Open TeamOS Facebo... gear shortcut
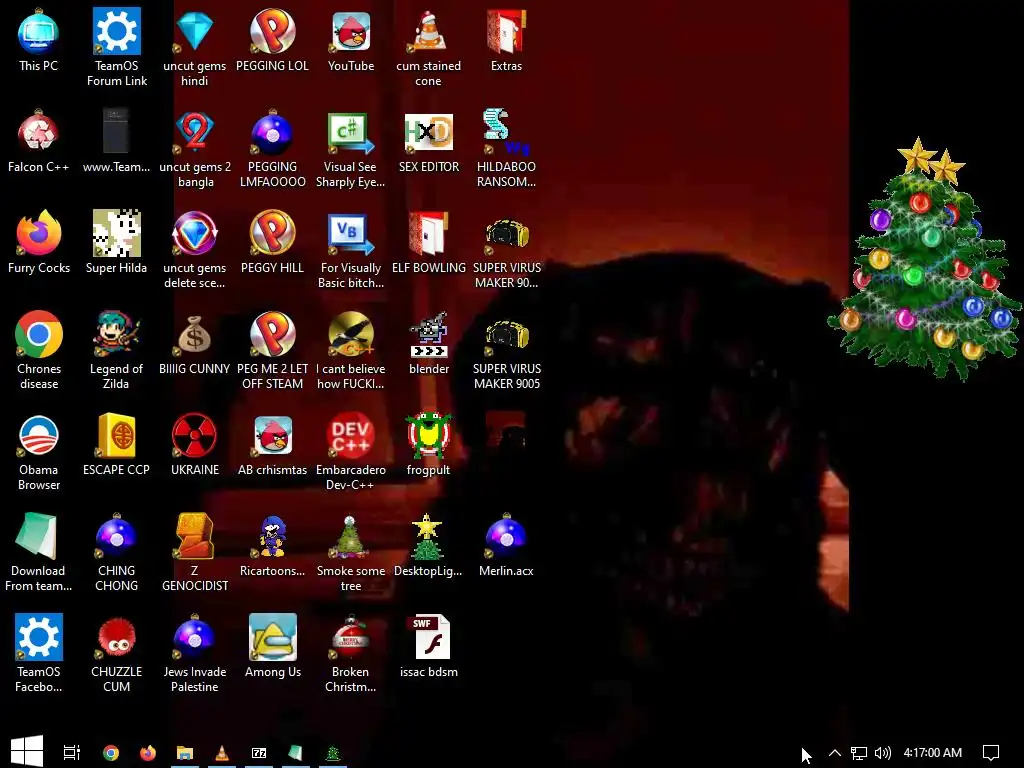1024x768 pixels. pyautogui.click(x=39, y=654)
